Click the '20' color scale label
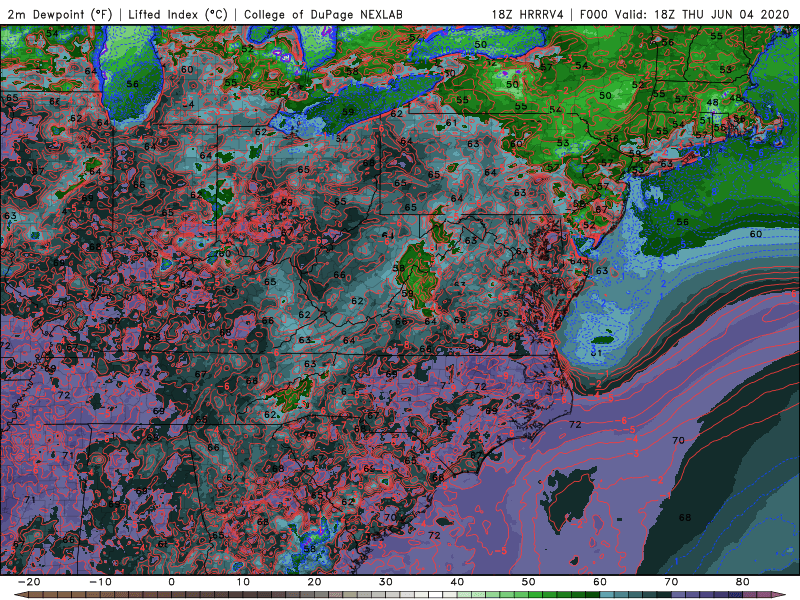The height and width of the screenshot is (600, 800). pos(314,582)
